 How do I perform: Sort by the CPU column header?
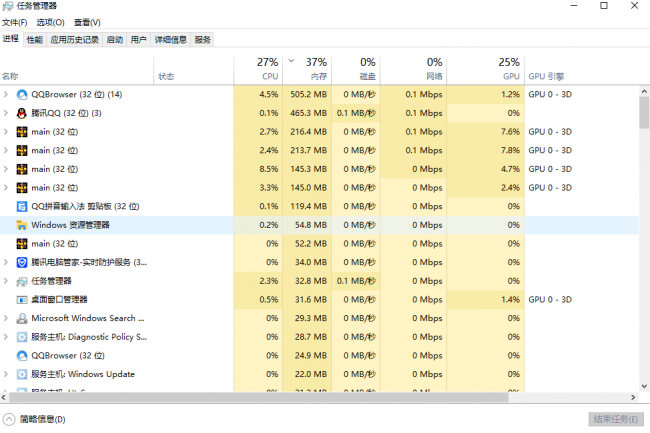pos(258,70)
